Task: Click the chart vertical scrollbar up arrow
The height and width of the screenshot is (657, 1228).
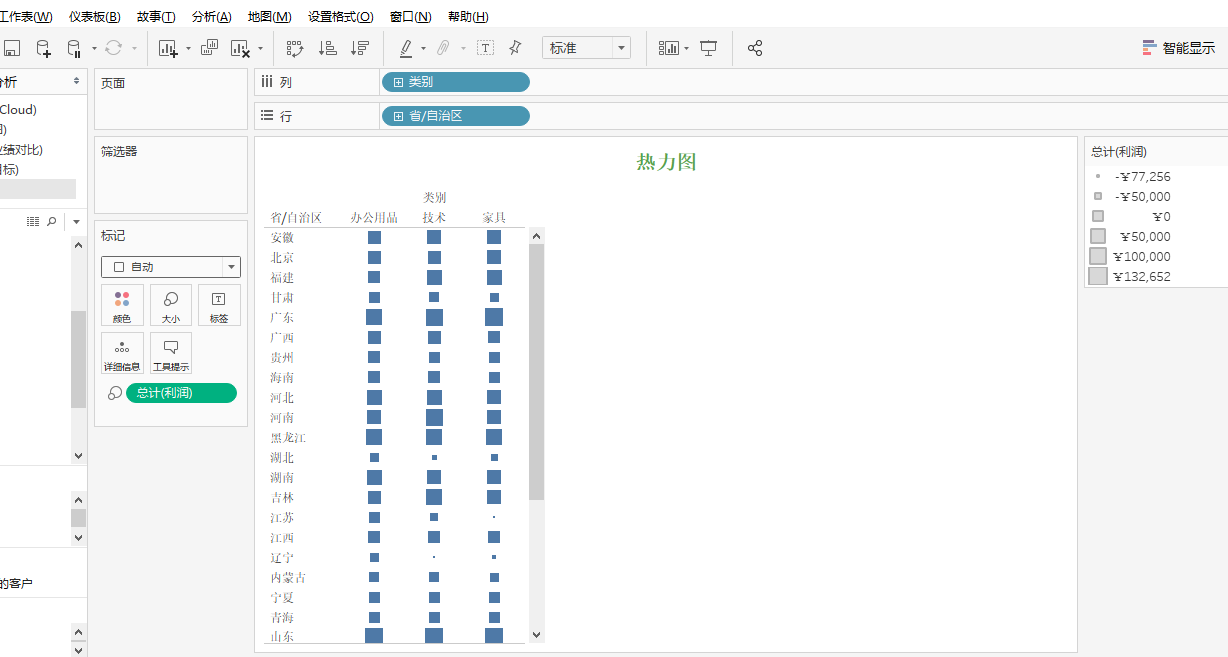Action: pos(537,237)
